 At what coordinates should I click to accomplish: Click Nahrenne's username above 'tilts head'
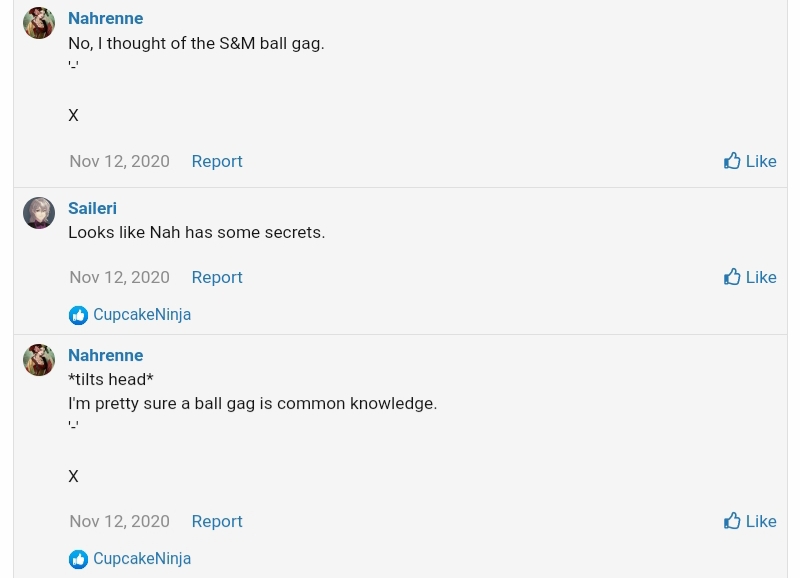point(105,355)
